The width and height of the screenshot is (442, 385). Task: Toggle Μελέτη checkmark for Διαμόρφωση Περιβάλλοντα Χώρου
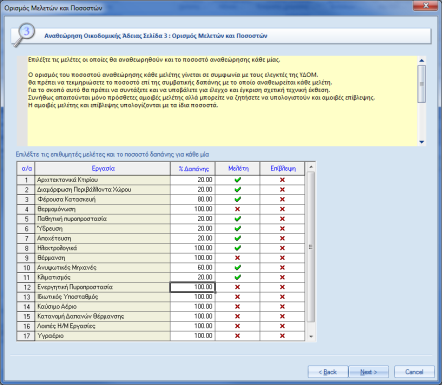click(x=237, y=190)
